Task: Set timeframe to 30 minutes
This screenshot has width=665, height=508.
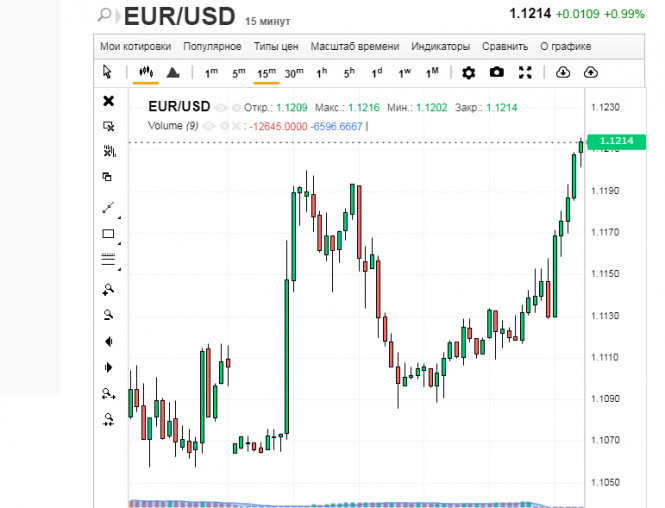Action: [294, 73]
